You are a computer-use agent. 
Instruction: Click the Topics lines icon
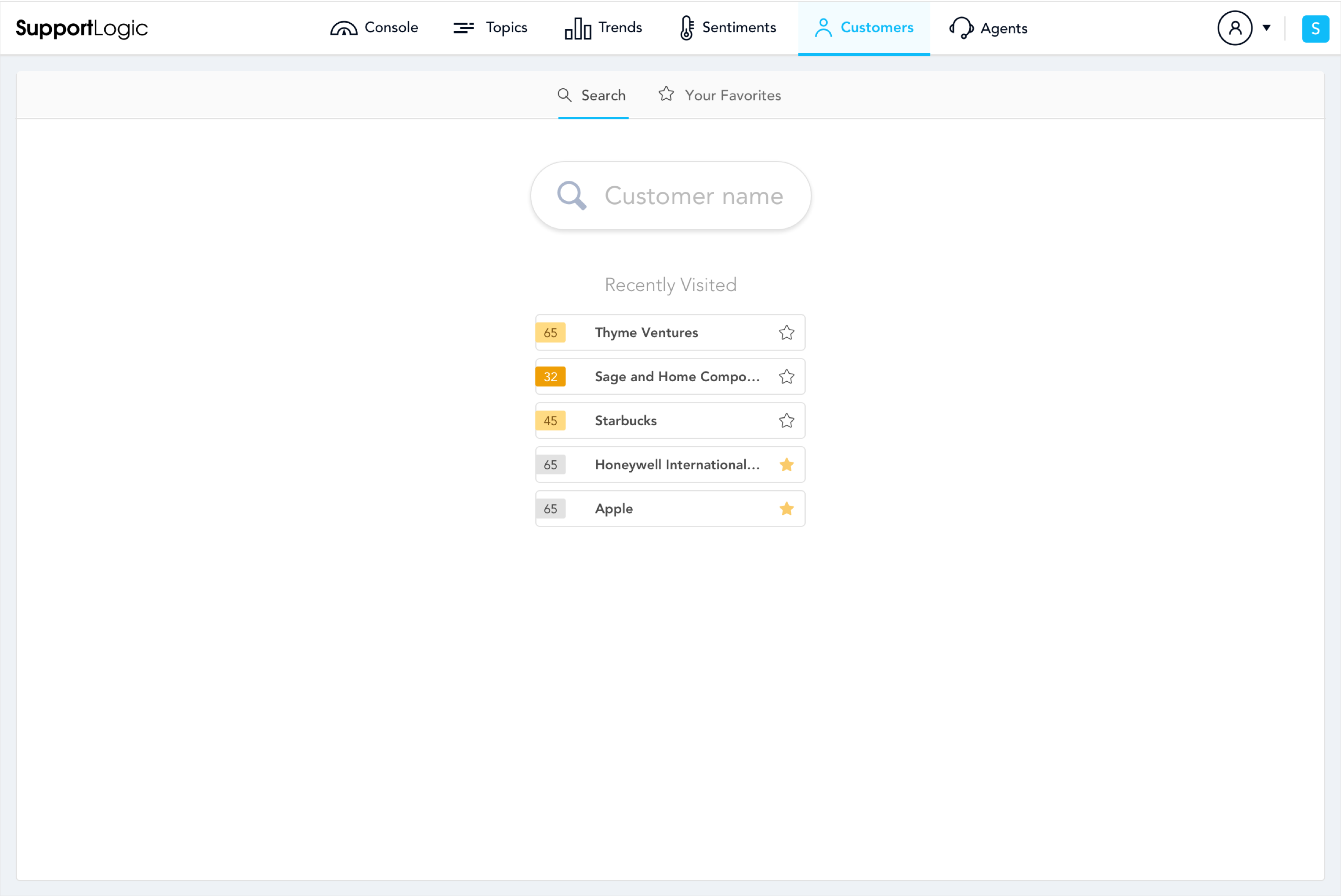464,27
